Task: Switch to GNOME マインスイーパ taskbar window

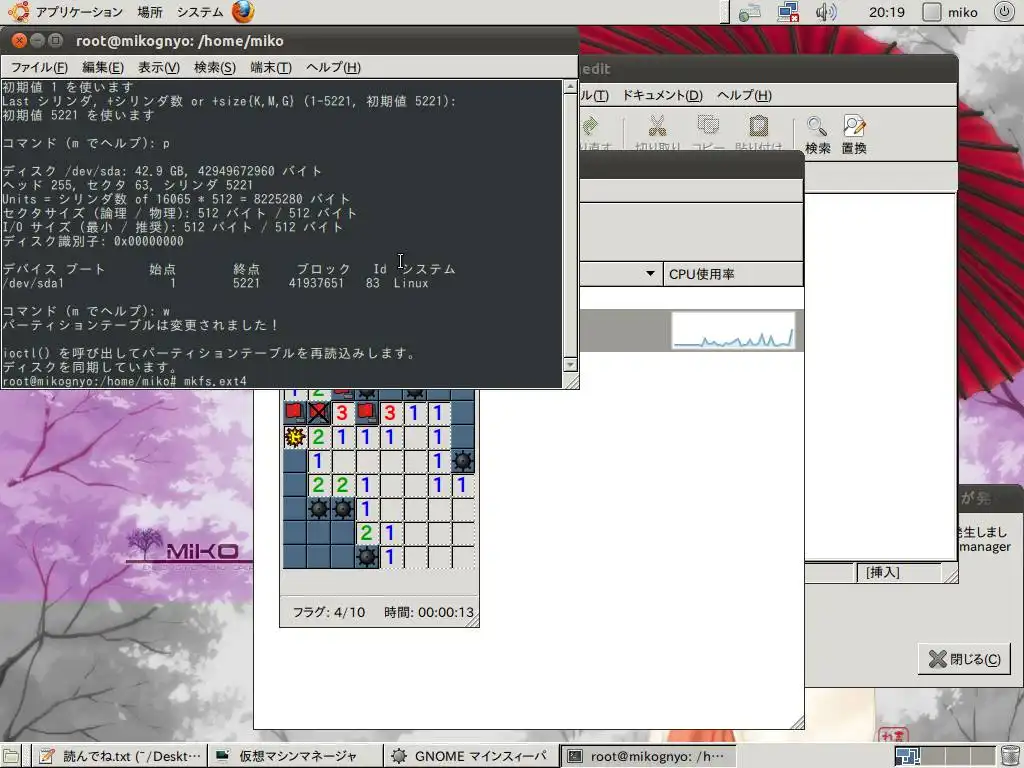Action: 471,756
